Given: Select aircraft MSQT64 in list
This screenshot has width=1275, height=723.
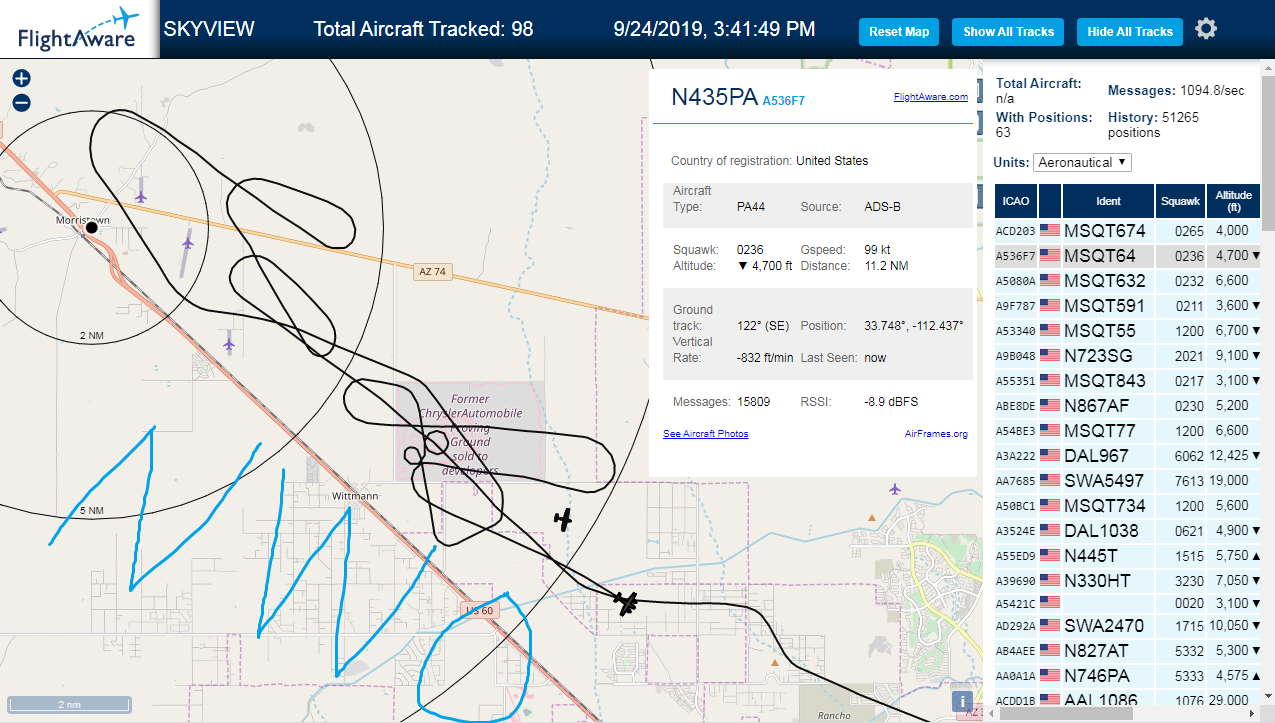Looking at the screenshot, I should tap(1128, 256).
